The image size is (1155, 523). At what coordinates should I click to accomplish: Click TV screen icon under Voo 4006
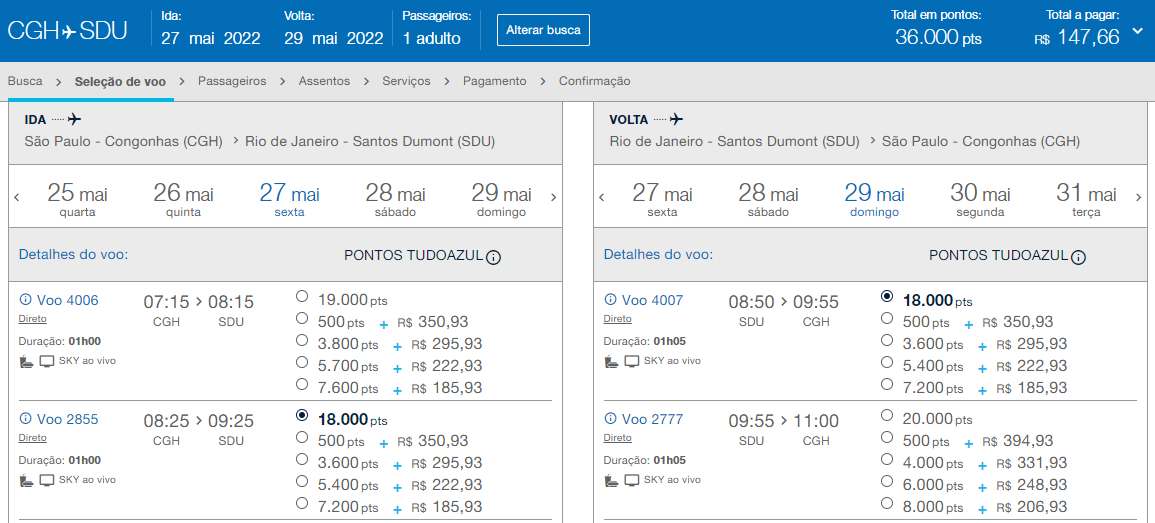[47, 361]
